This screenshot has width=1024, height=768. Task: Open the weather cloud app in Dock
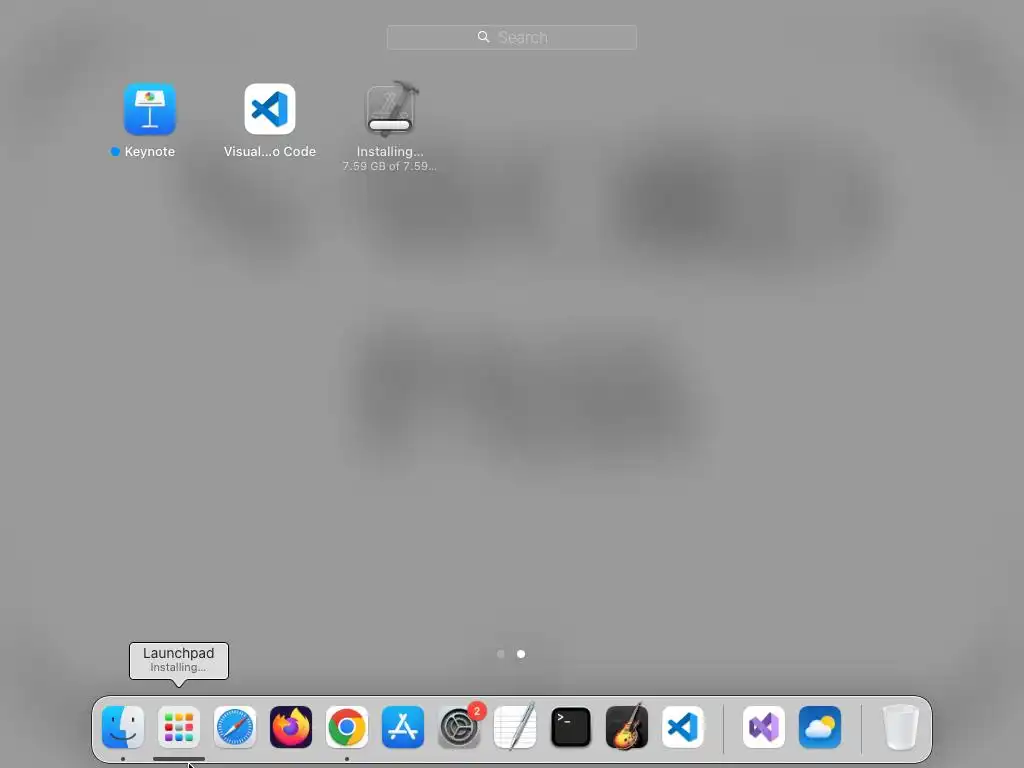820,727
